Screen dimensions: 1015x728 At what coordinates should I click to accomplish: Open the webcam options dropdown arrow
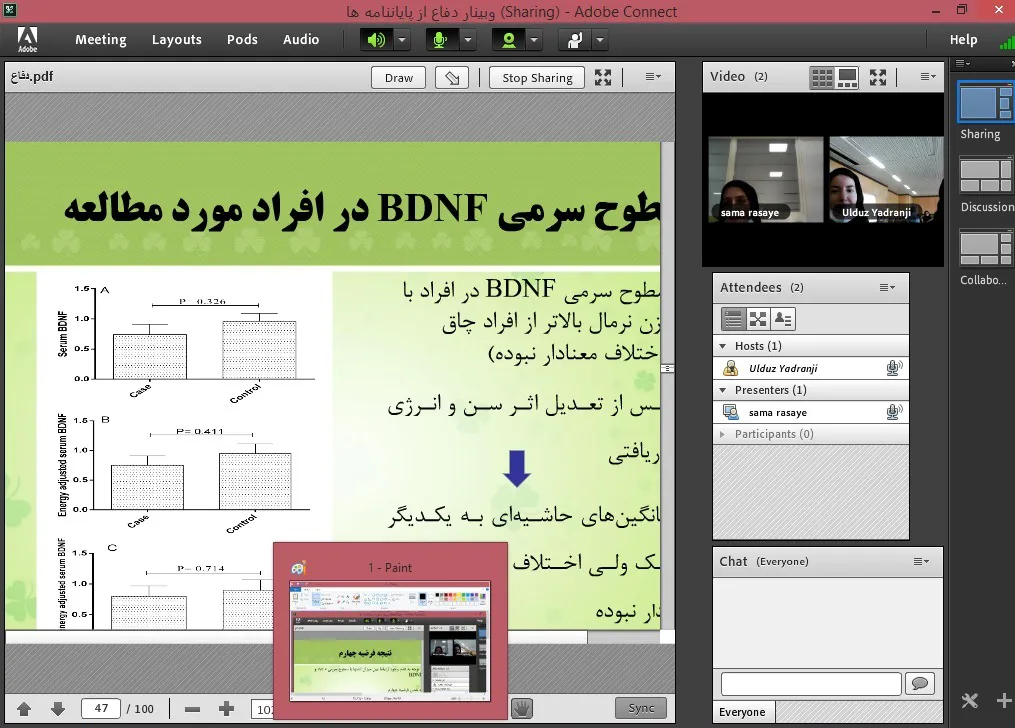(x=534, y=40)
